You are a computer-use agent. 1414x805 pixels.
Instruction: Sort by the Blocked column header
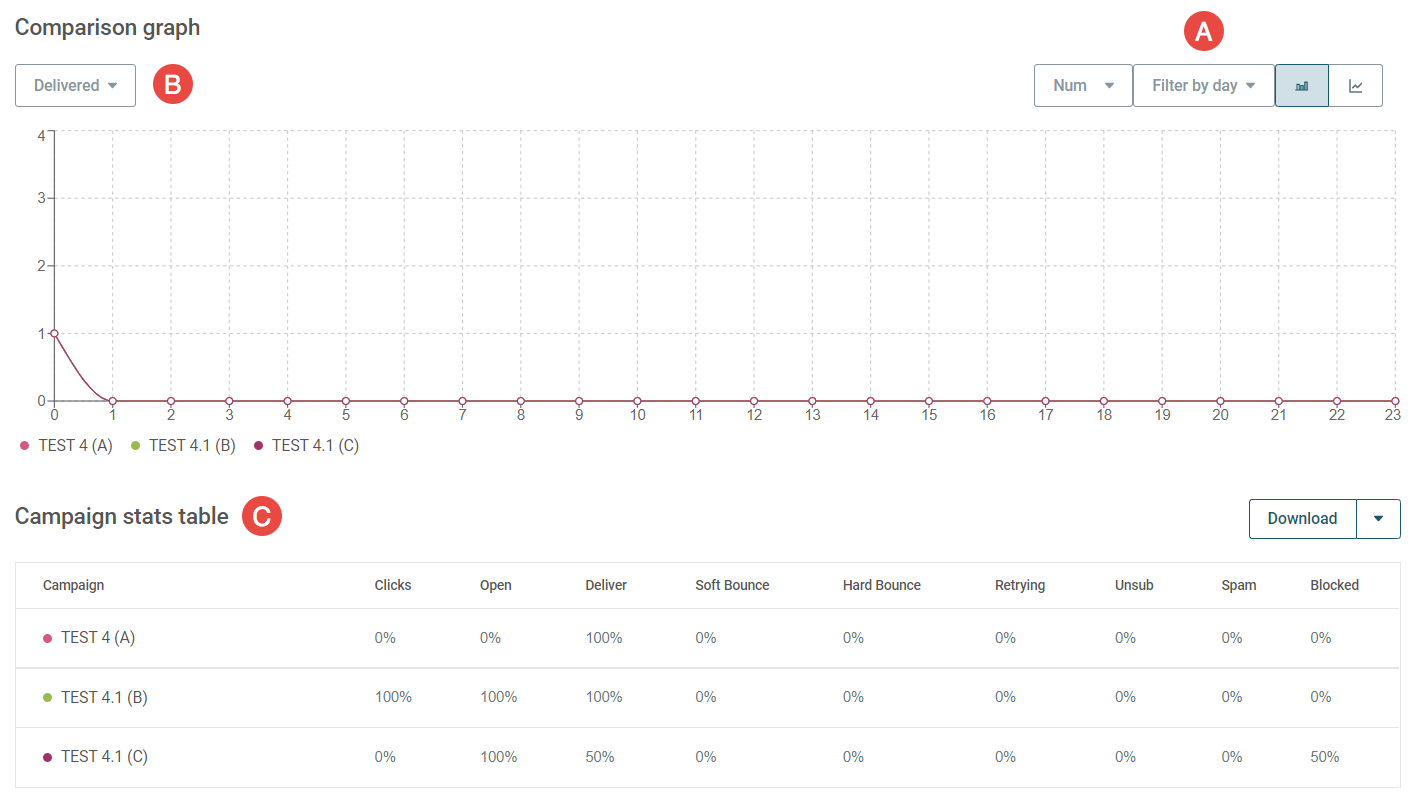[x=1335, y=585]
